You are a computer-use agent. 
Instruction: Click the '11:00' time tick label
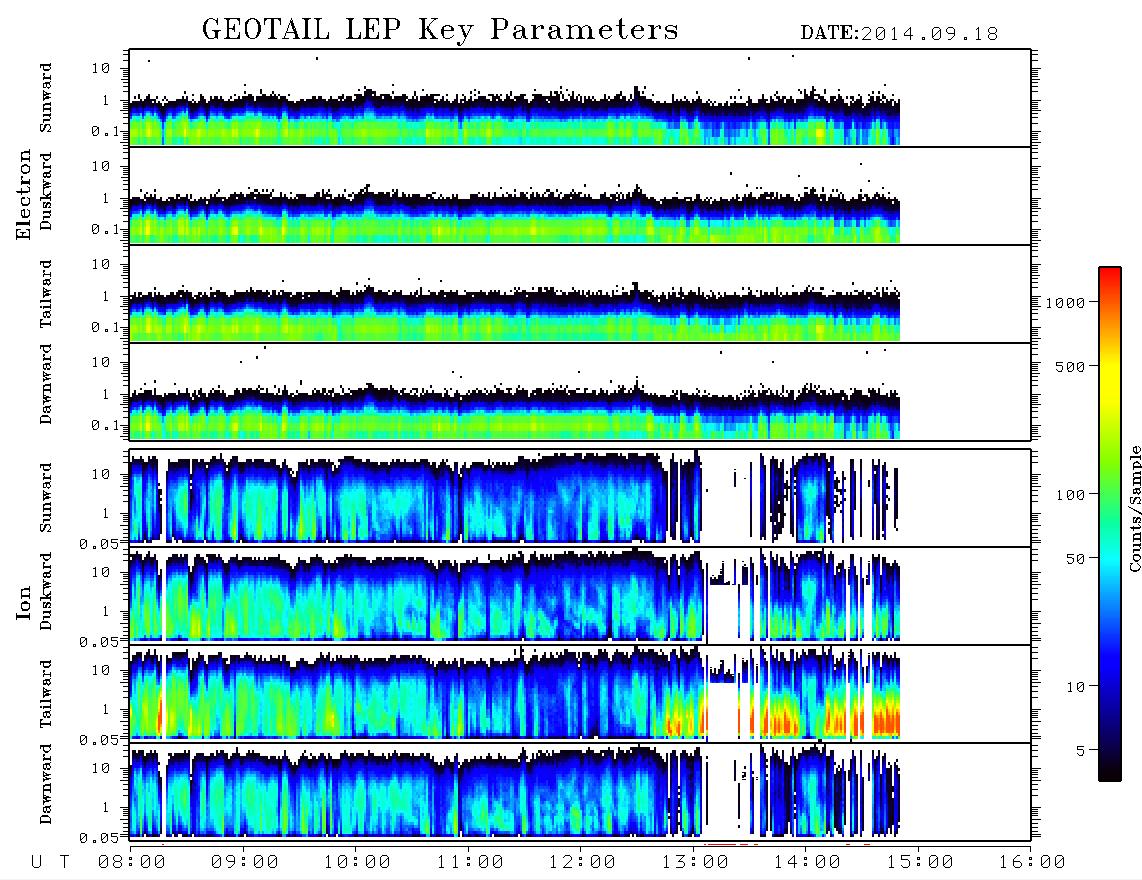470,863
